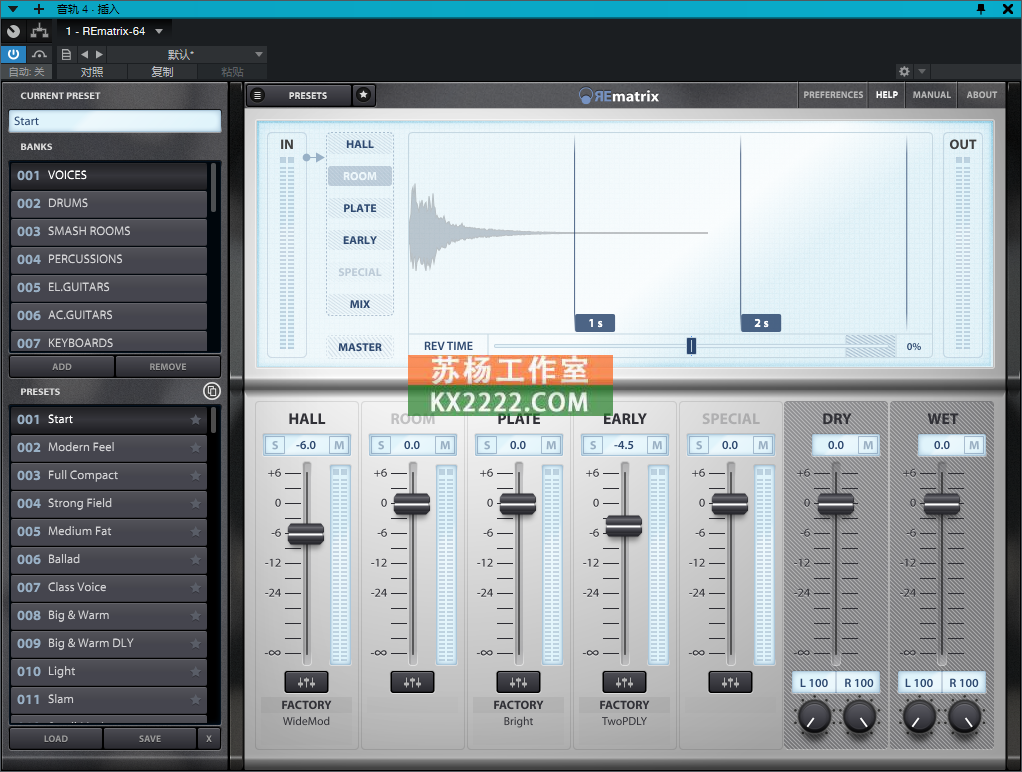Mute the DRY channel
1022x772 pixels.
[x=868, y=445]
